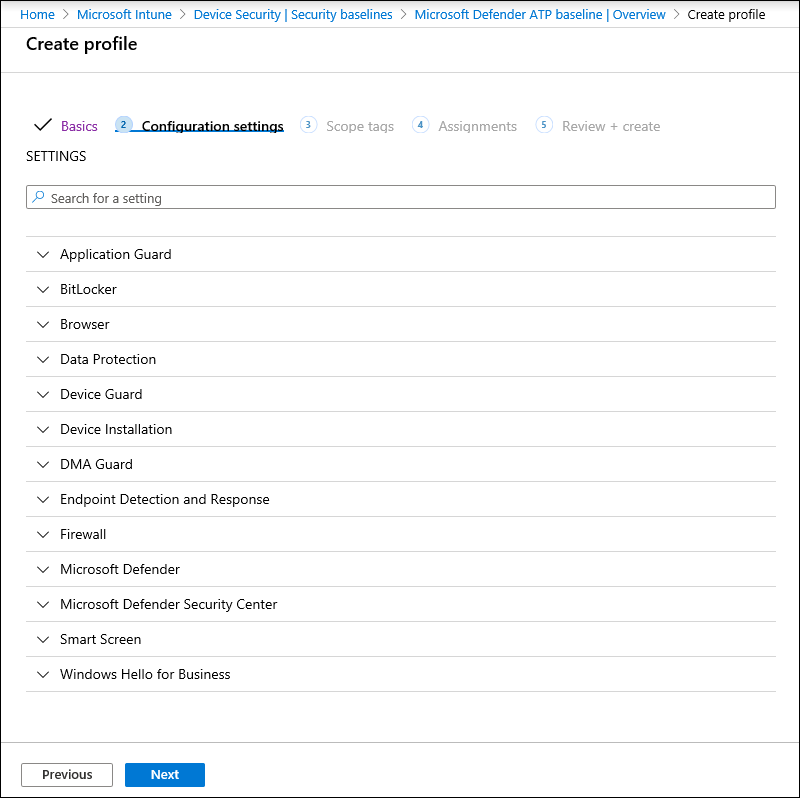
Task: Click the Basics step checkmark icon
Action: pyautogui.click(x=42, y=126)
